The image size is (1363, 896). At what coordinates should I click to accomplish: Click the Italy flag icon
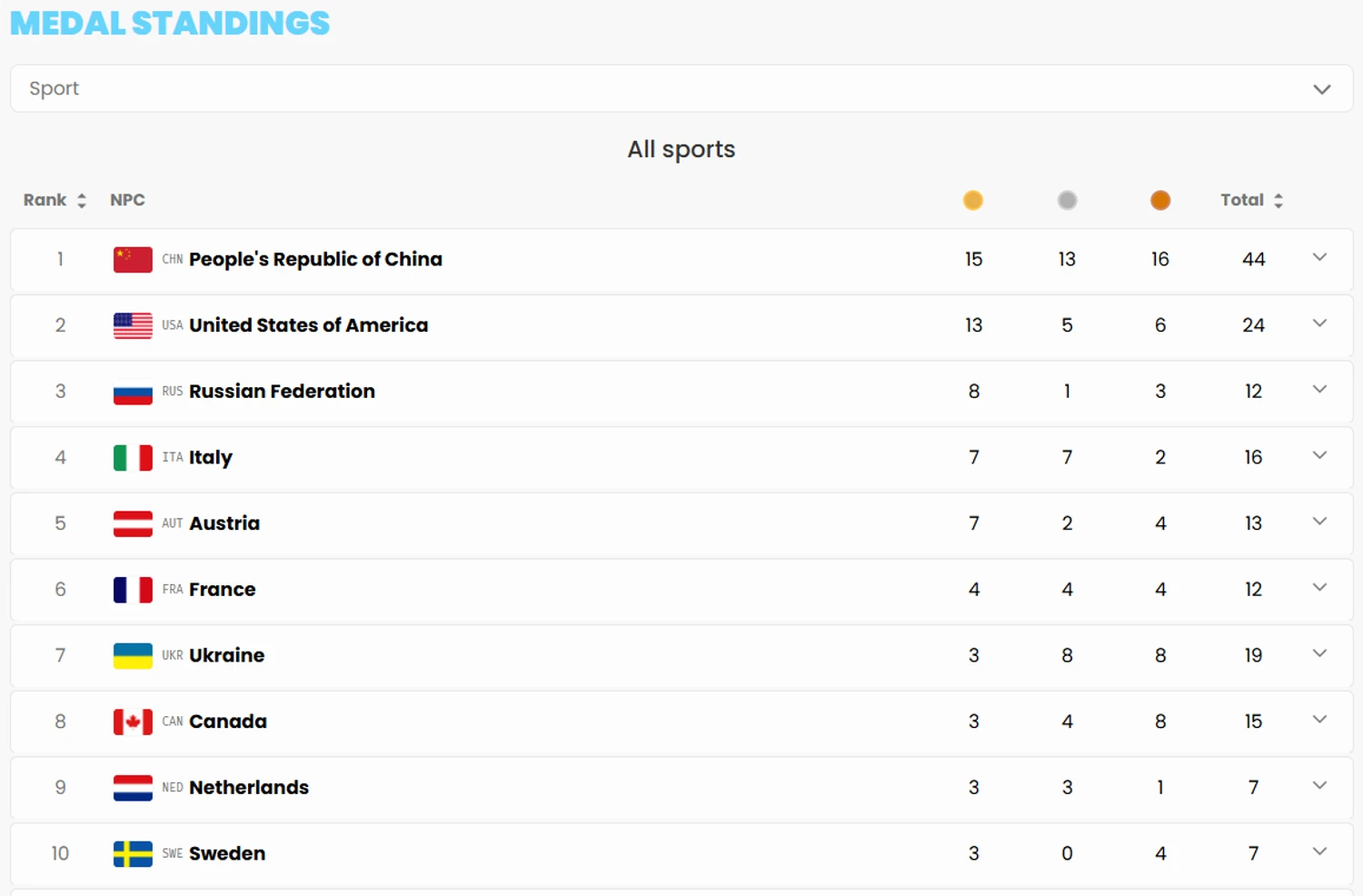pos(133,458)
